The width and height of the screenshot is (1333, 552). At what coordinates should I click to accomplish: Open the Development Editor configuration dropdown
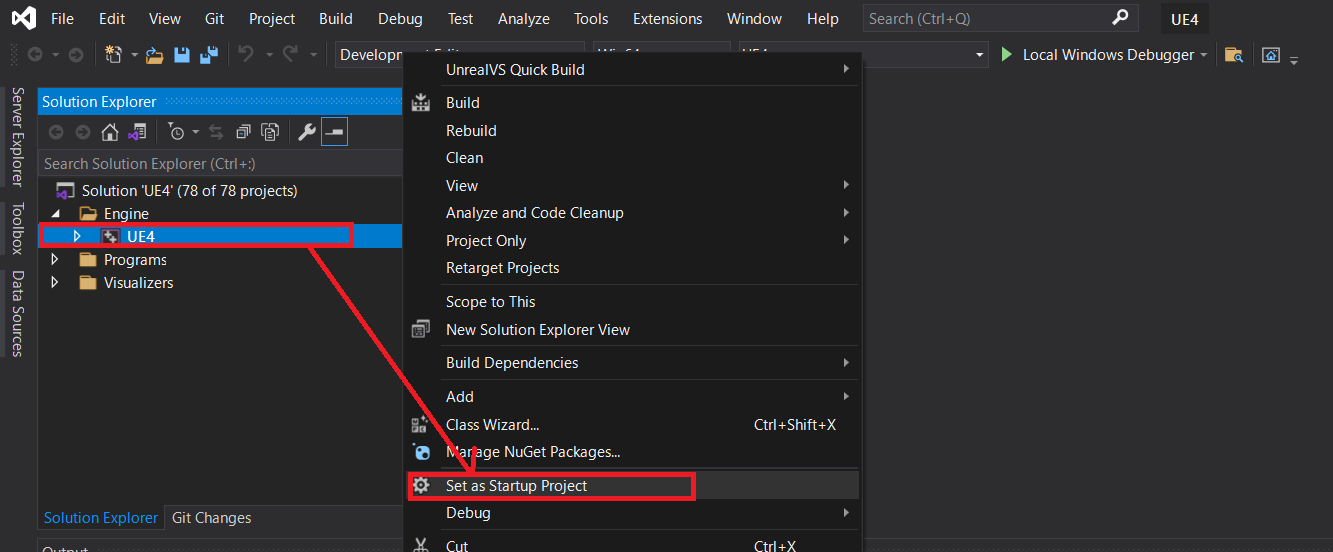460,55
